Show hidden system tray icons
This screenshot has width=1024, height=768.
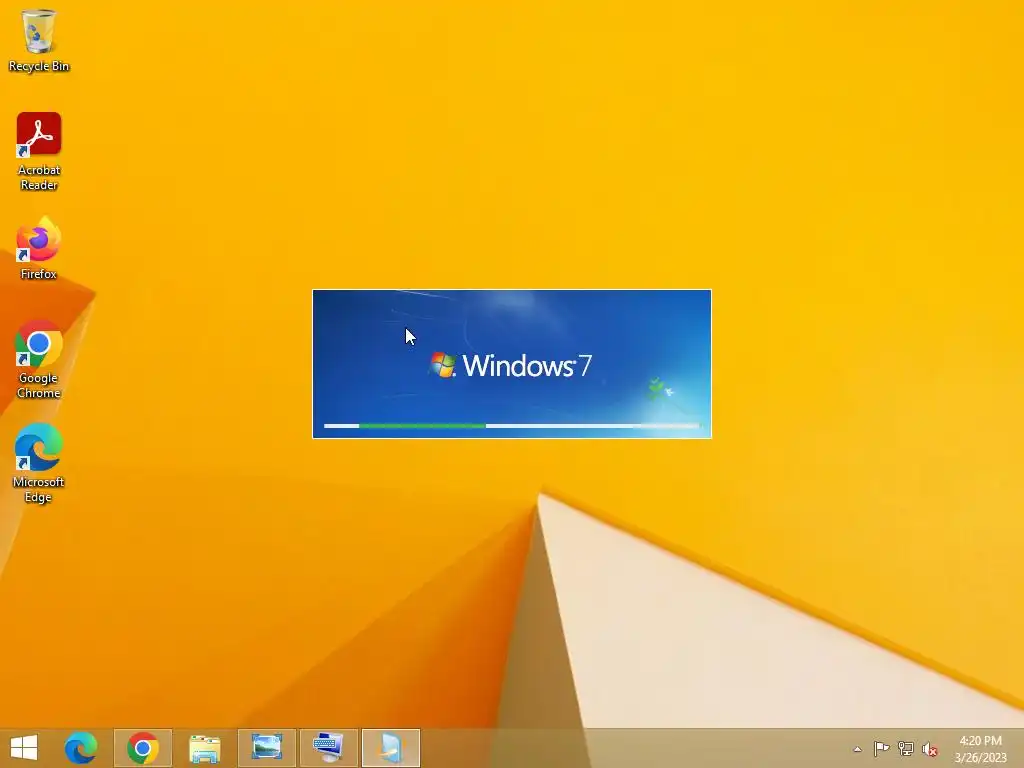857,749
